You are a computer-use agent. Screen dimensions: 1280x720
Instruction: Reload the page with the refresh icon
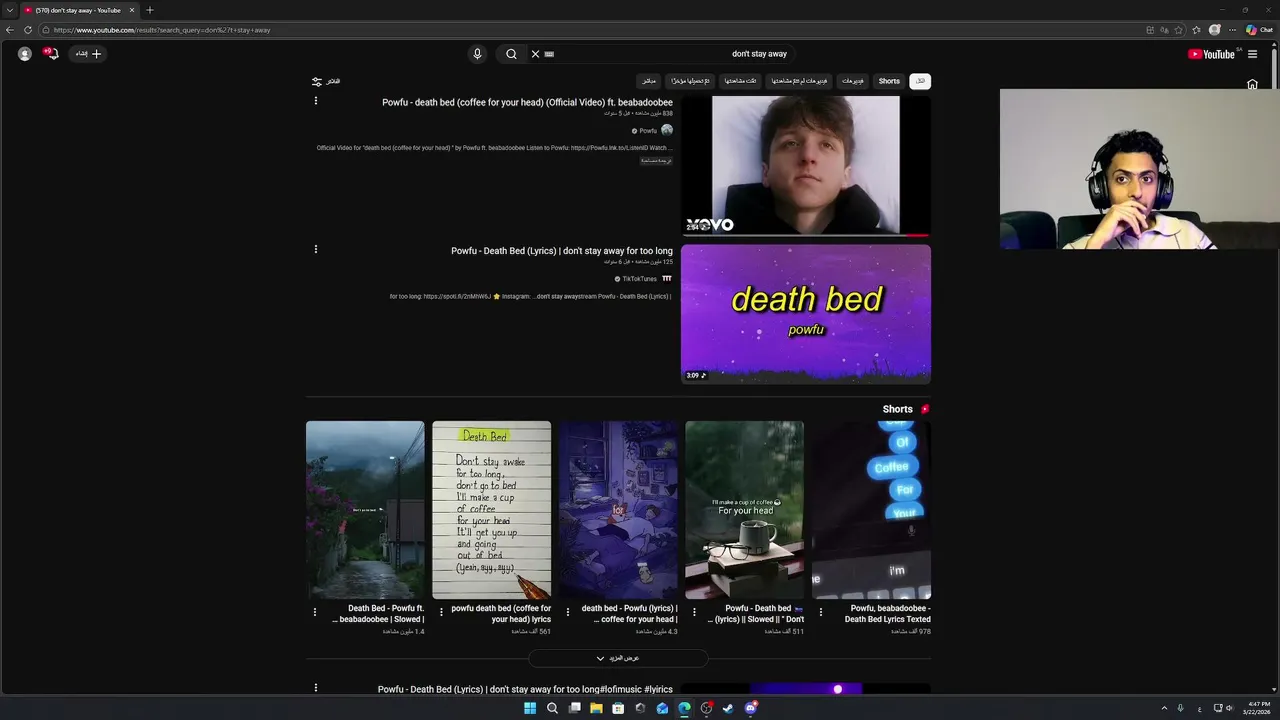coord(27,30)
